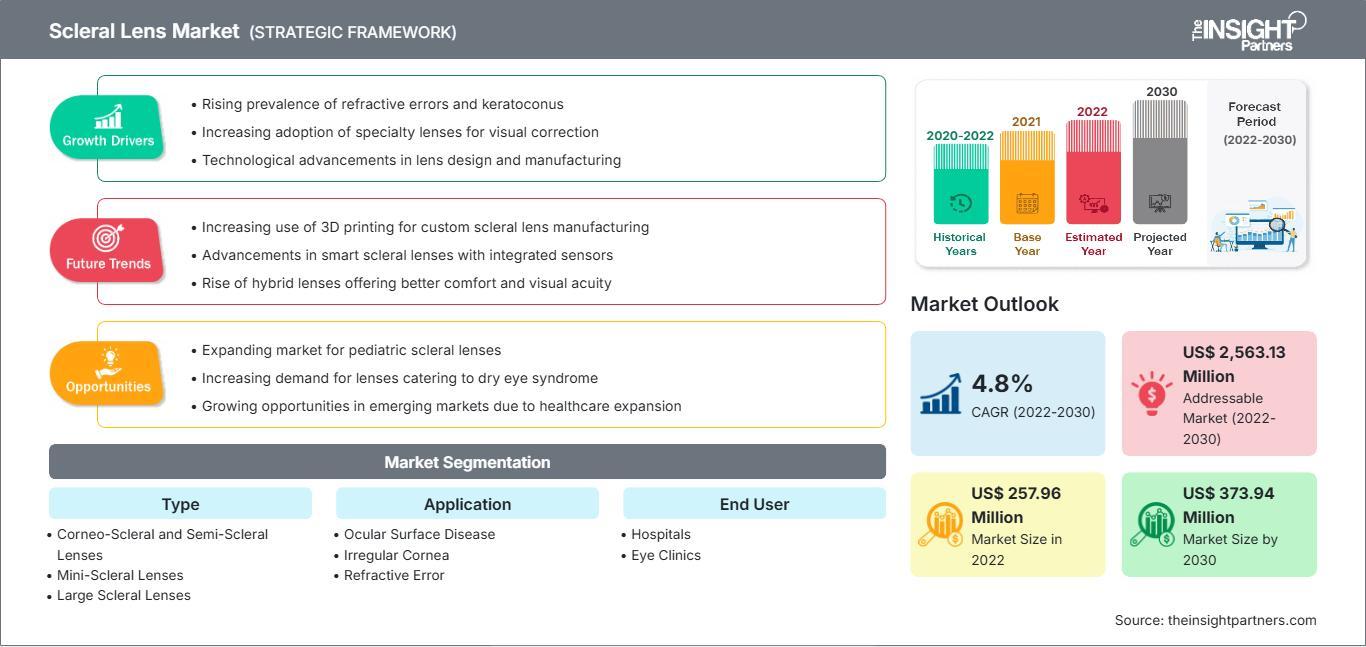Image resolution: width=1366 pixels, height=647 pixels.
Task: Select the Application segmentation header
Action: (x=467, y=504)
